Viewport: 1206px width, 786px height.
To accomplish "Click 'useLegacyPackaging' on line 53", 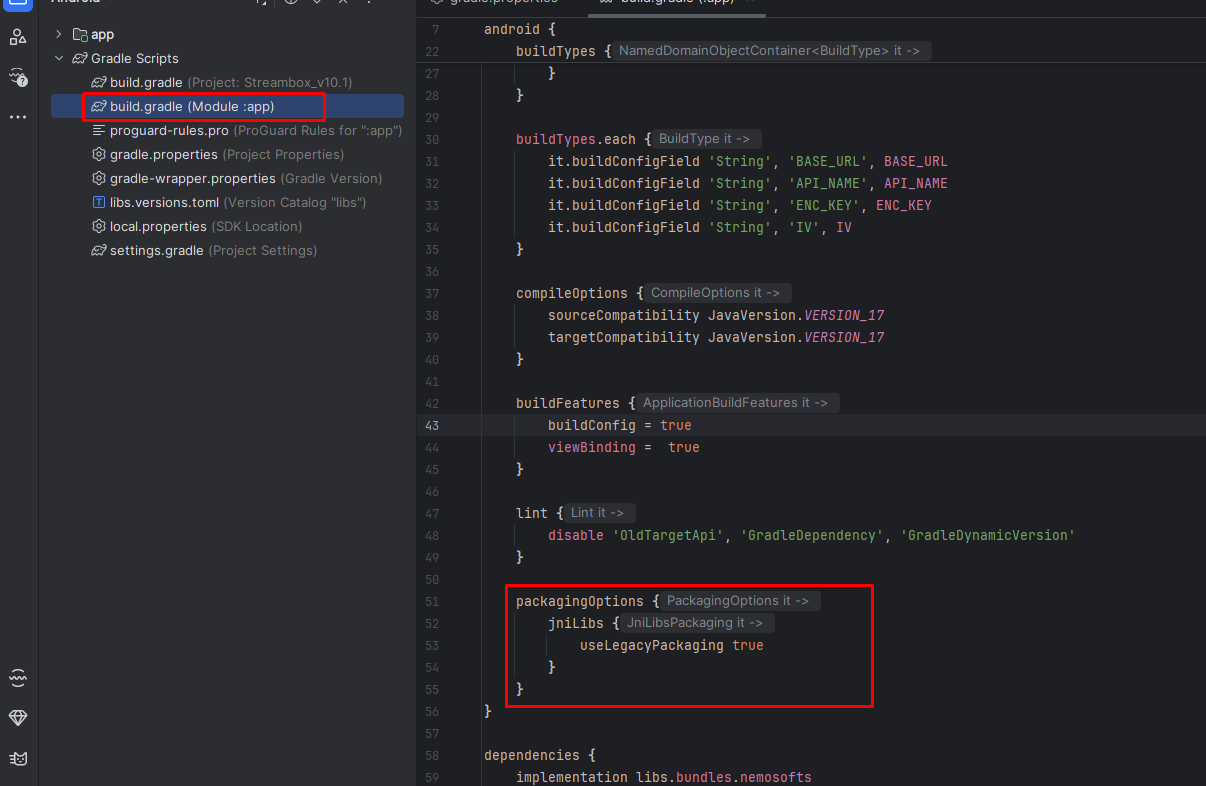I will [x=652, y=645].
